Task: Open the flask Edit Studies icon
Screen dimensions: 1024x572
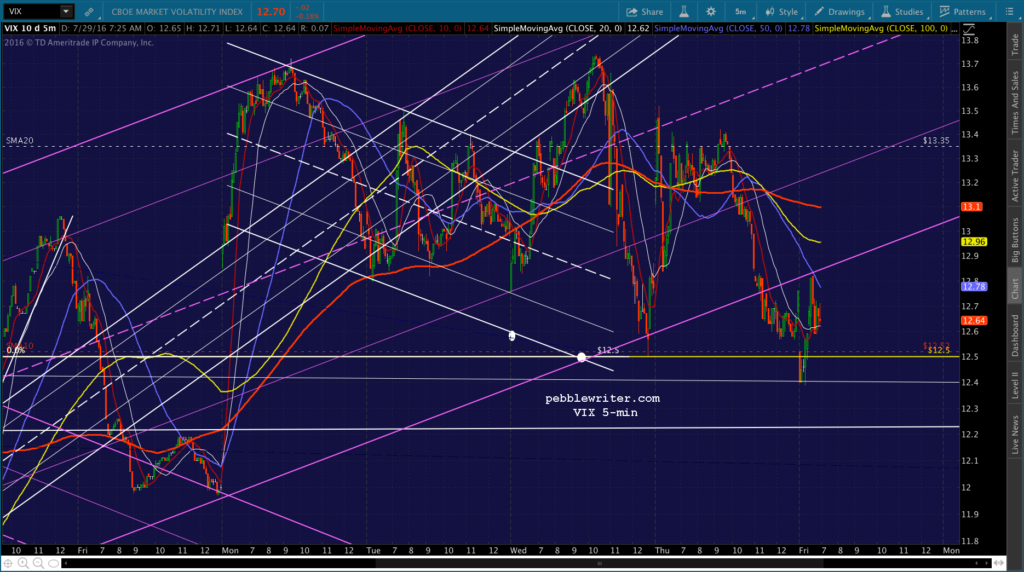Action: point(684,11)
